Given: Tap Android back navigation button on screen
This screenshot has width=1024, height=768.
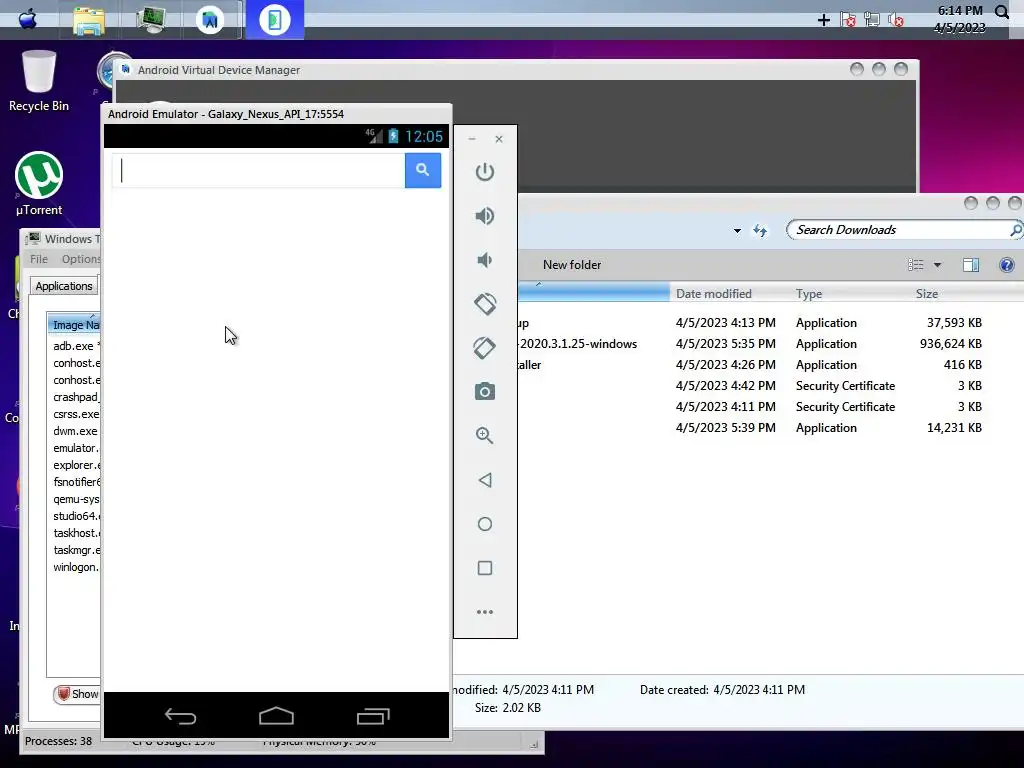Looking at the screenshot, I should pyautogui.click(x=180, y=716).
